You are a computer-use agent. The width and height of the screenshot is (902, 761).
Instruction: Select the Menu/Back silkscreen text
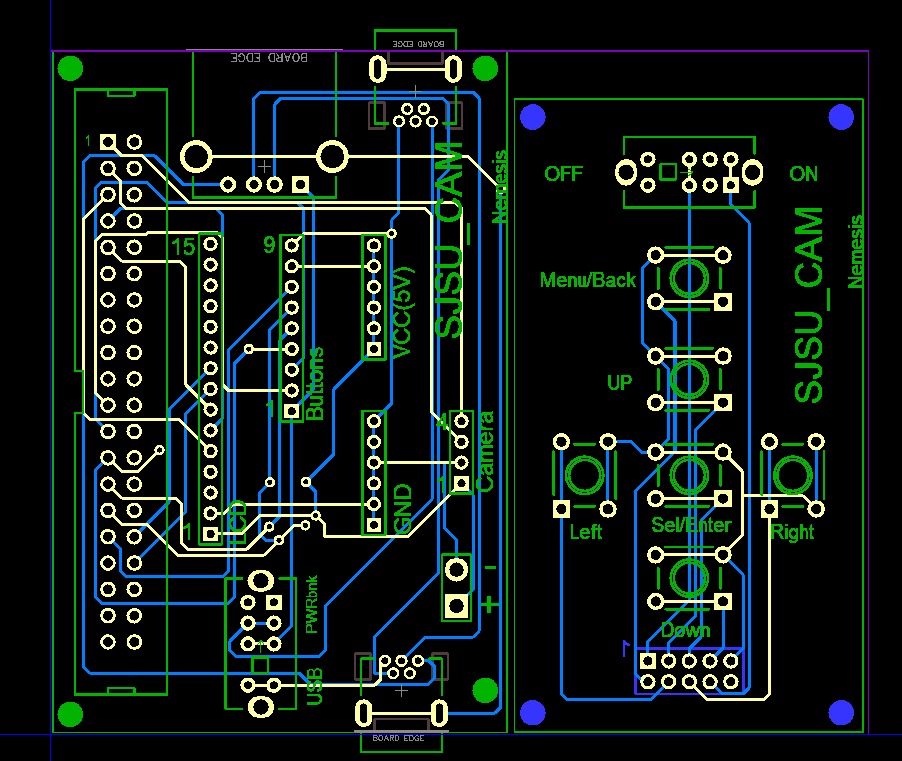(x=587, y=280)
